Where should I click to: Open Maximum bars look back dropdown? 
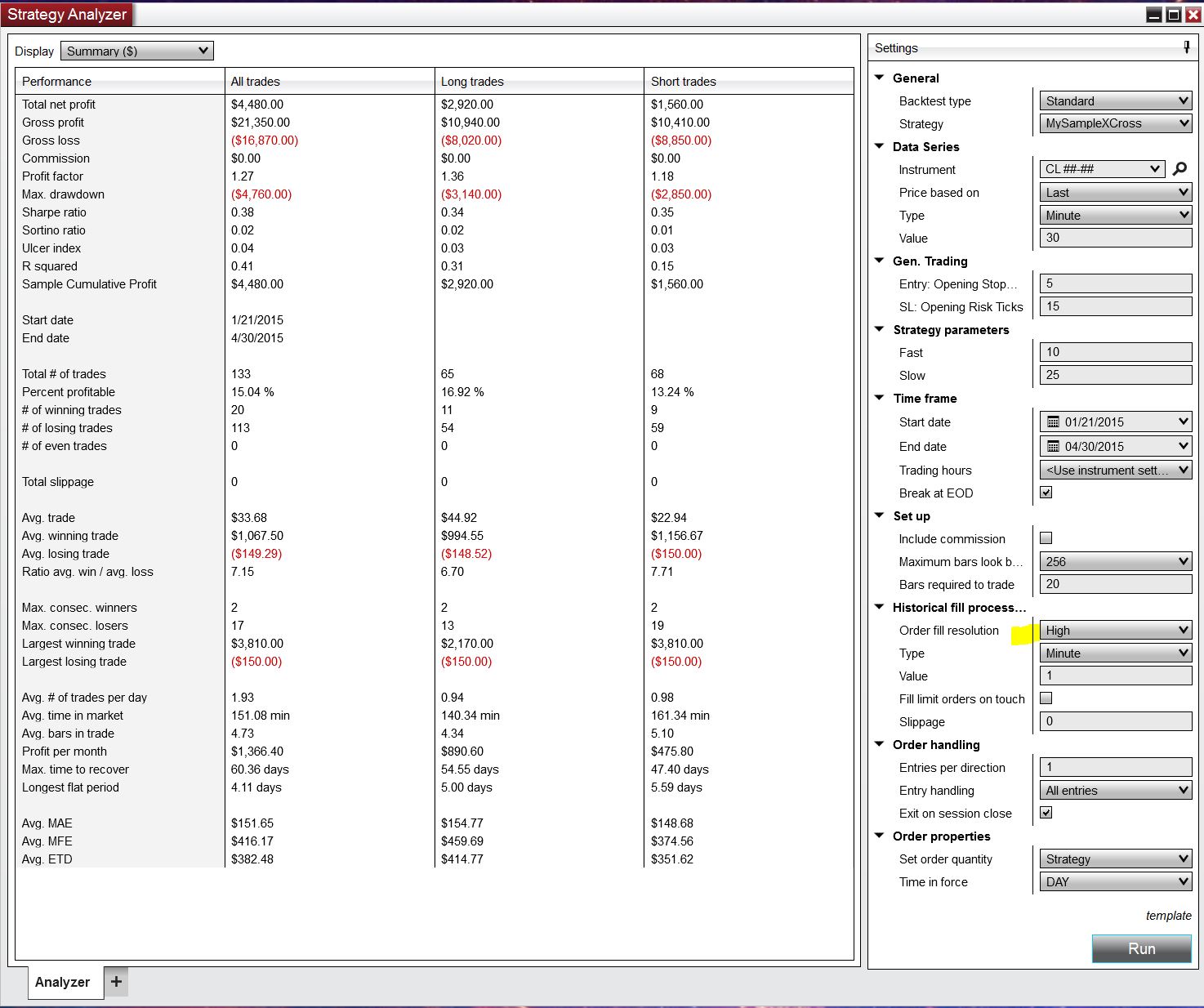[x=1115, y=562]
